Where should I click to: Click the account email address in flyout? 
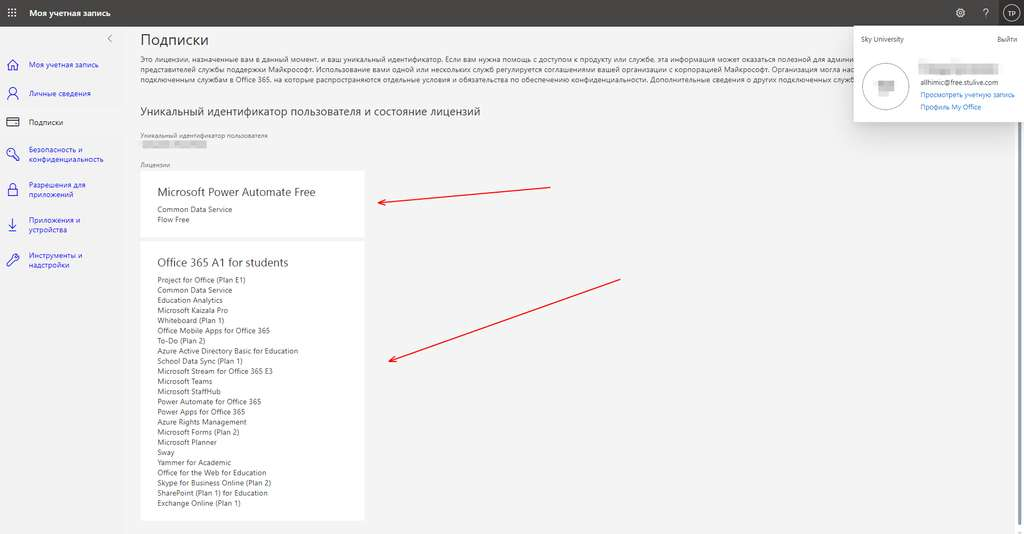coord(959,83)
